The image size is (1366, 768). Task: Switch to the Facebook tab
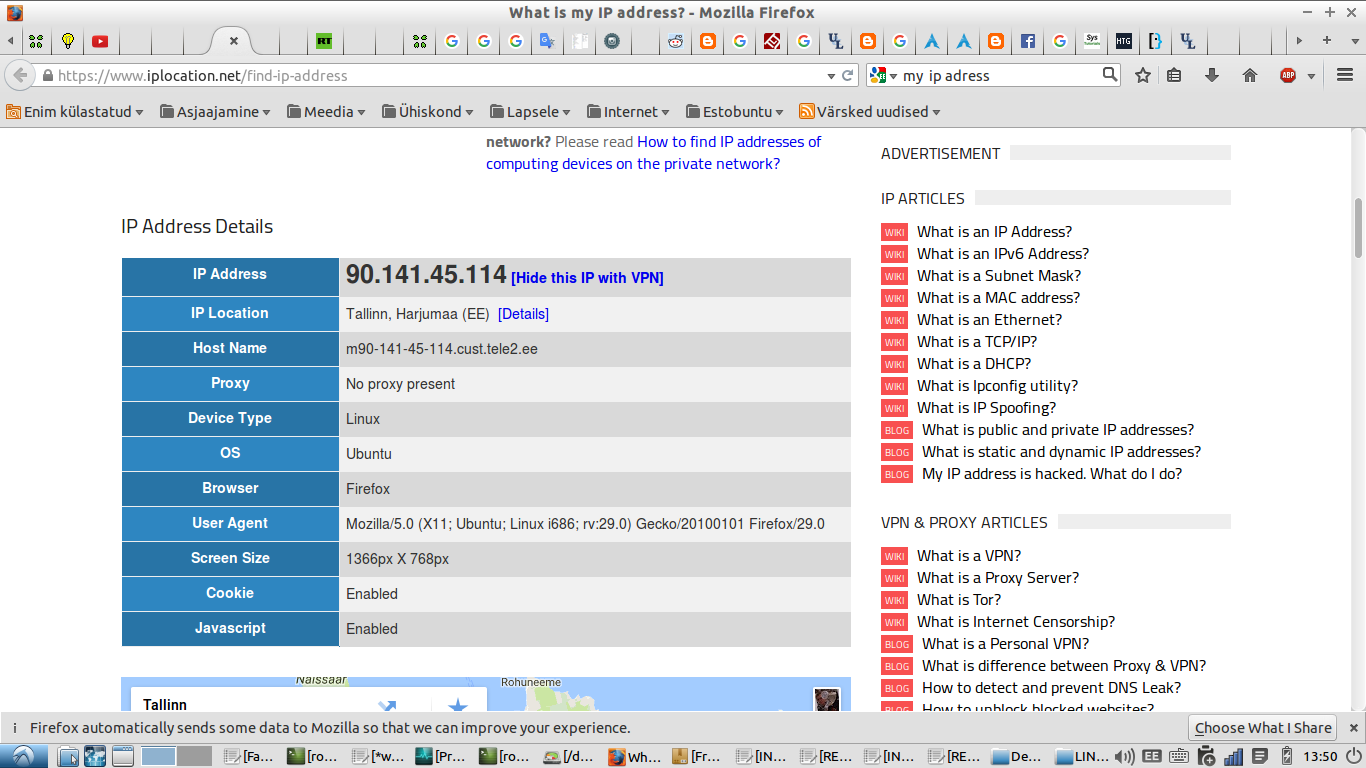[x=1028, y=41]
